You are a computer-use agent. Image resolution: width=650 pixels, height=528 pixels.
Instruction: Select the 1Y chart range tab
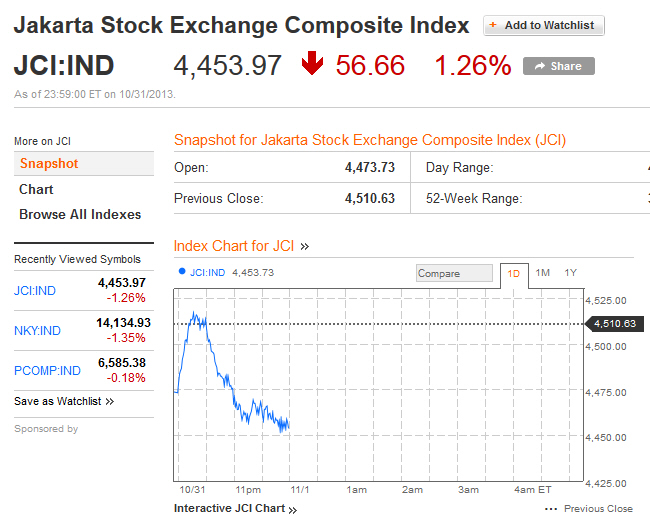570,272
